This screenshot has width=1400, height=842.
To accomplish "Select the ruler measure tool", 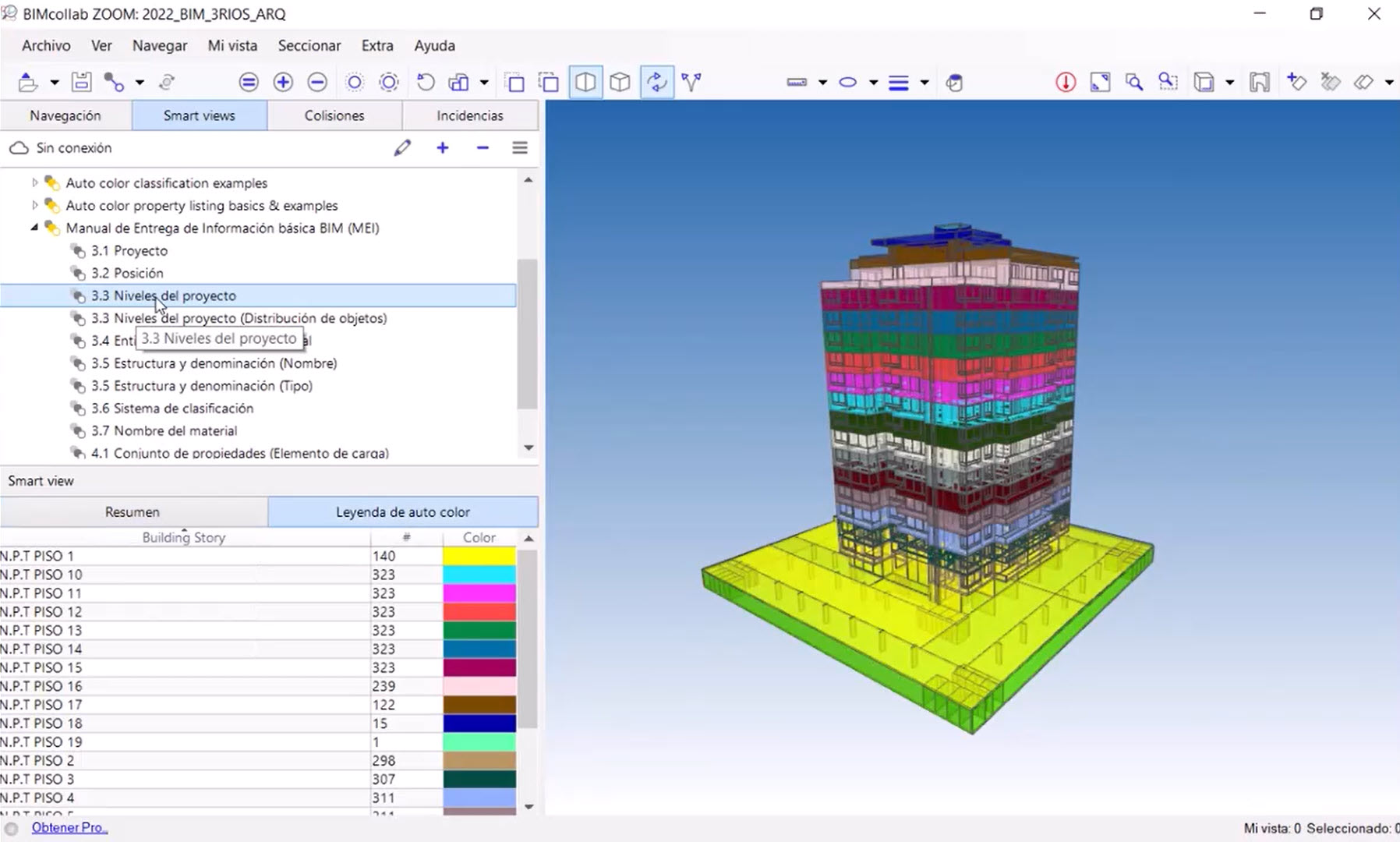I will tap(797, 82).
